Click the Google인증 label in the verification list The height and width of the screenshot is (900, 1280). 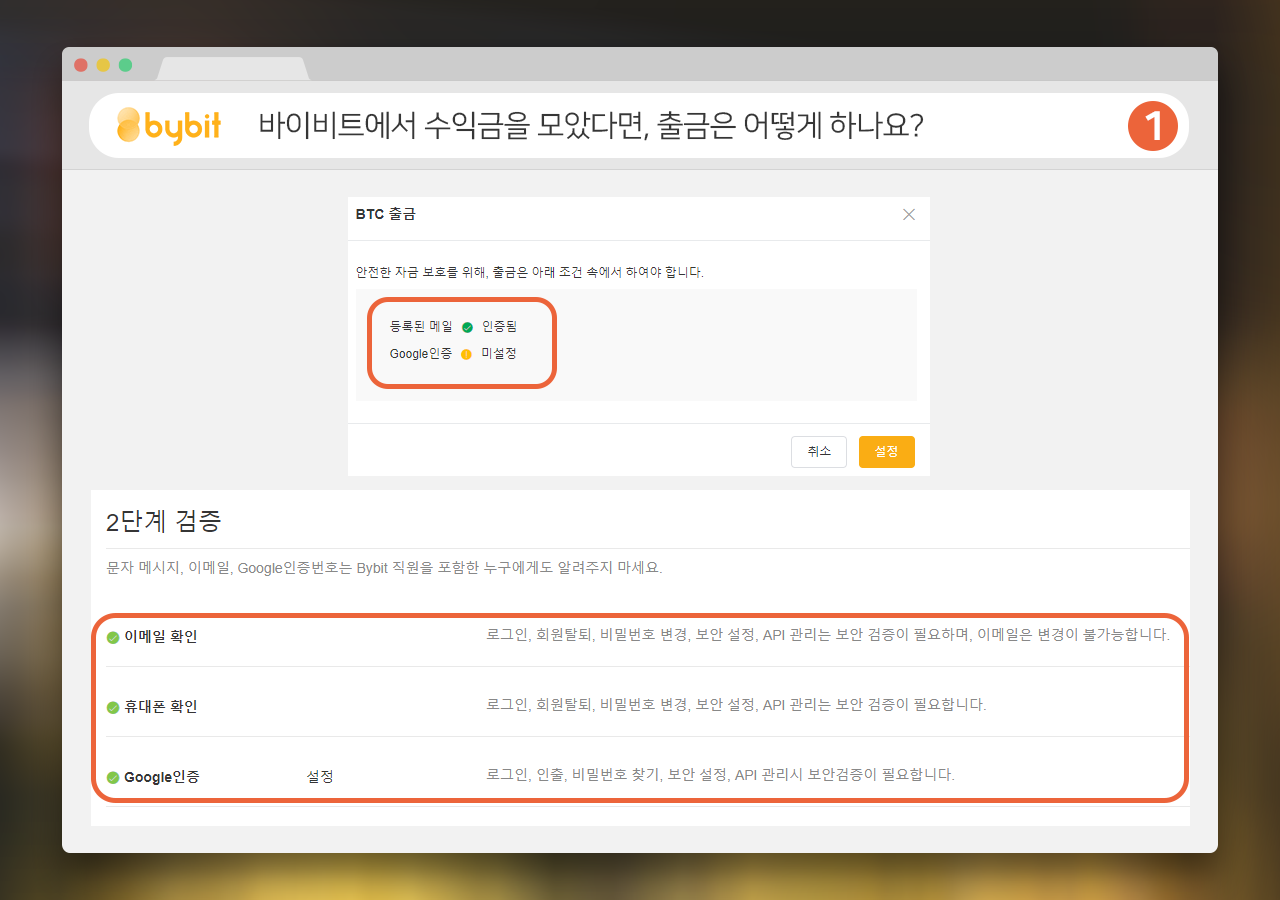(162, 776)
